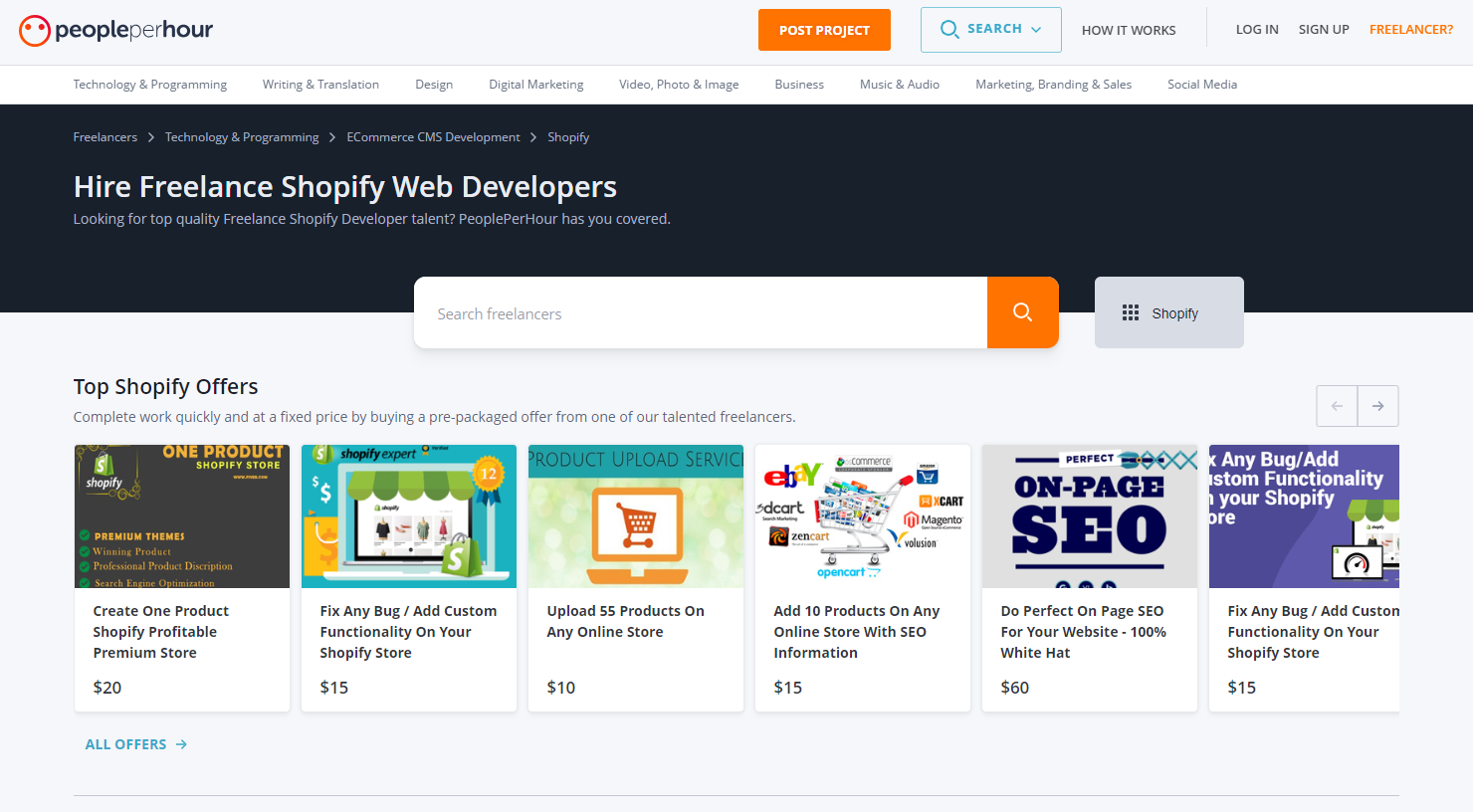This screenshot has height=812, width=1473.
Task: Go to ECommerce CMS Development breadcrumb
Action: pyautogui.click(x=433, y=137)
